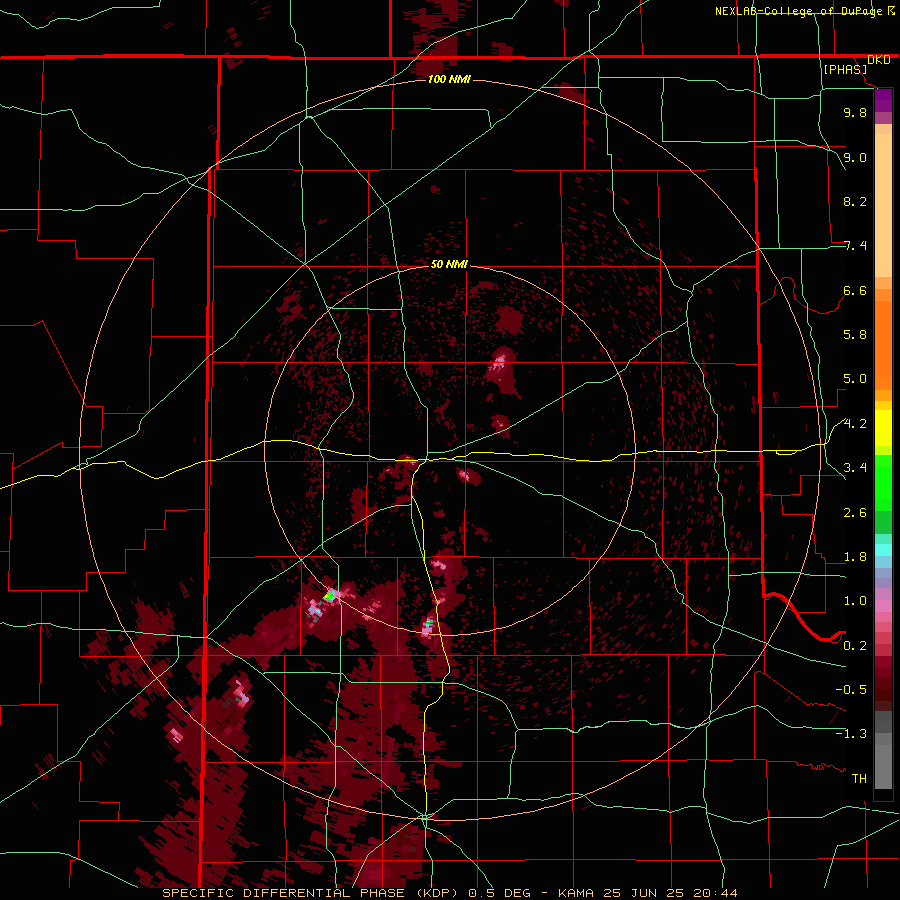Pick the pink segment of the color bar

(883, 606)
